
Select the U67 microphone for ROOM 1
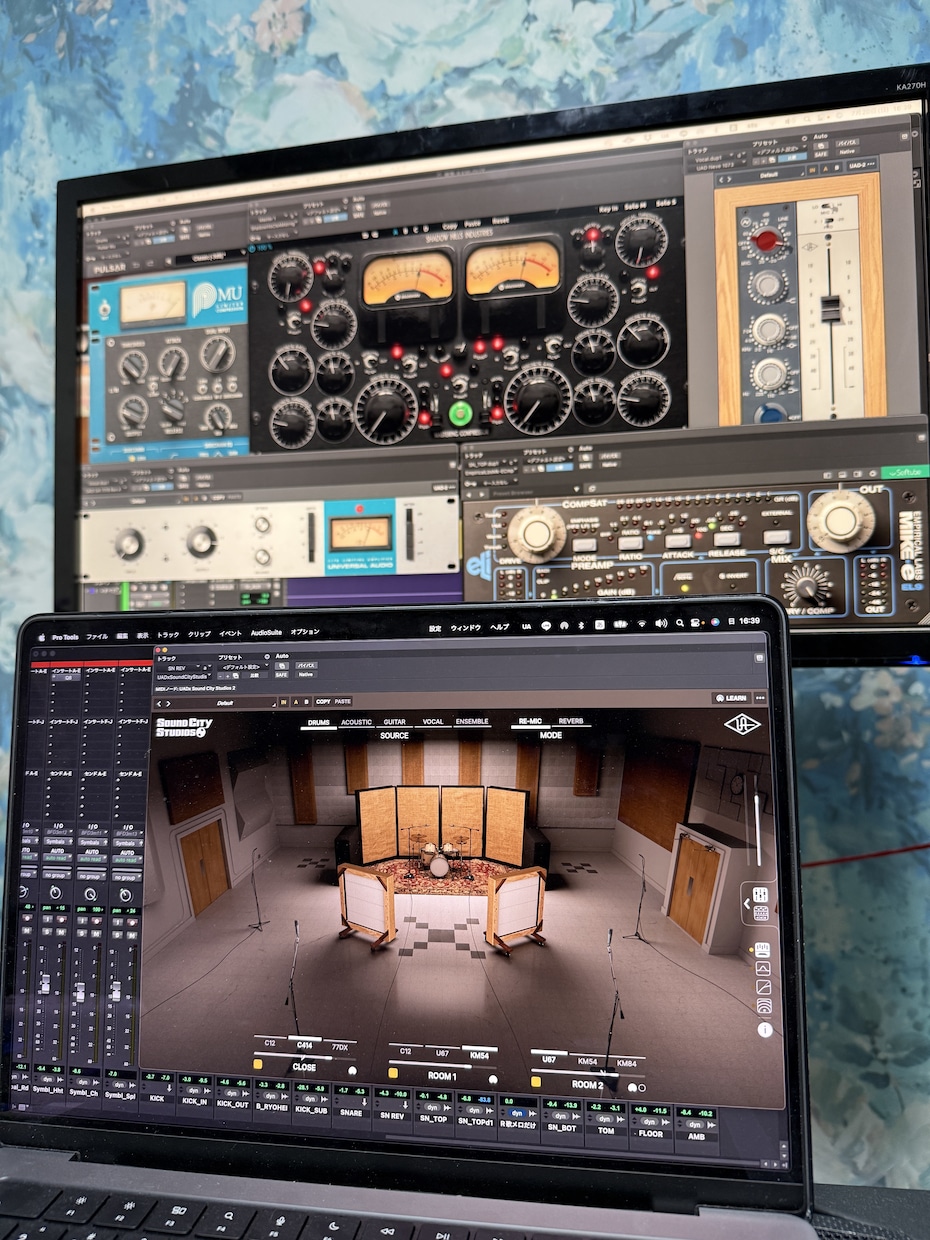[441, 1054]
